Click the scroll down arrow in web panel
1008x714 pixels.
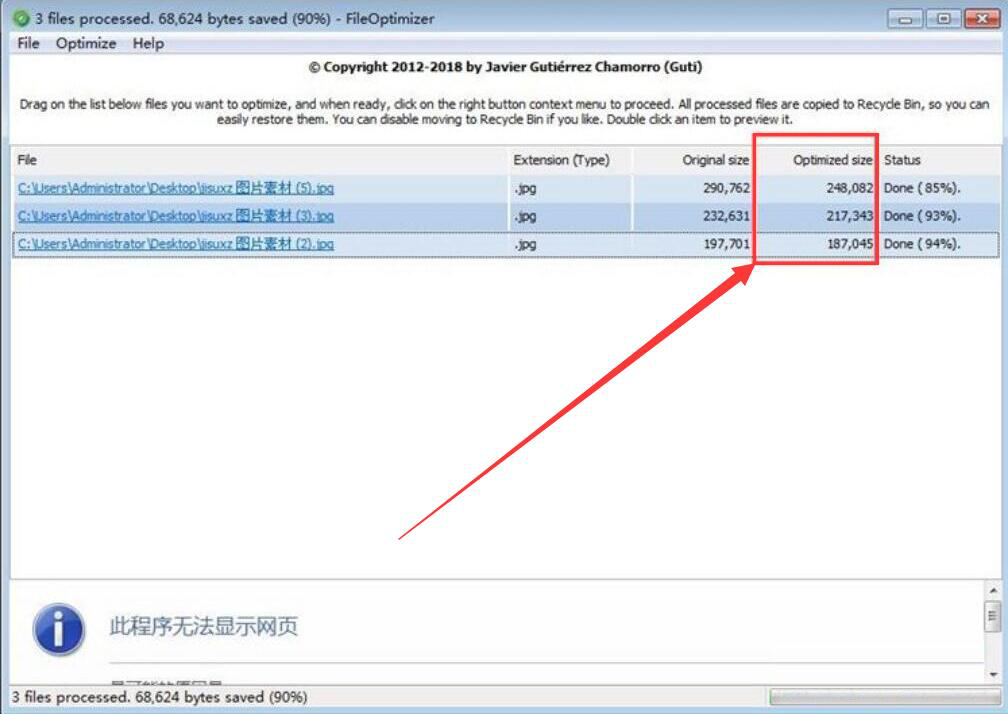(x=993, y=674)
